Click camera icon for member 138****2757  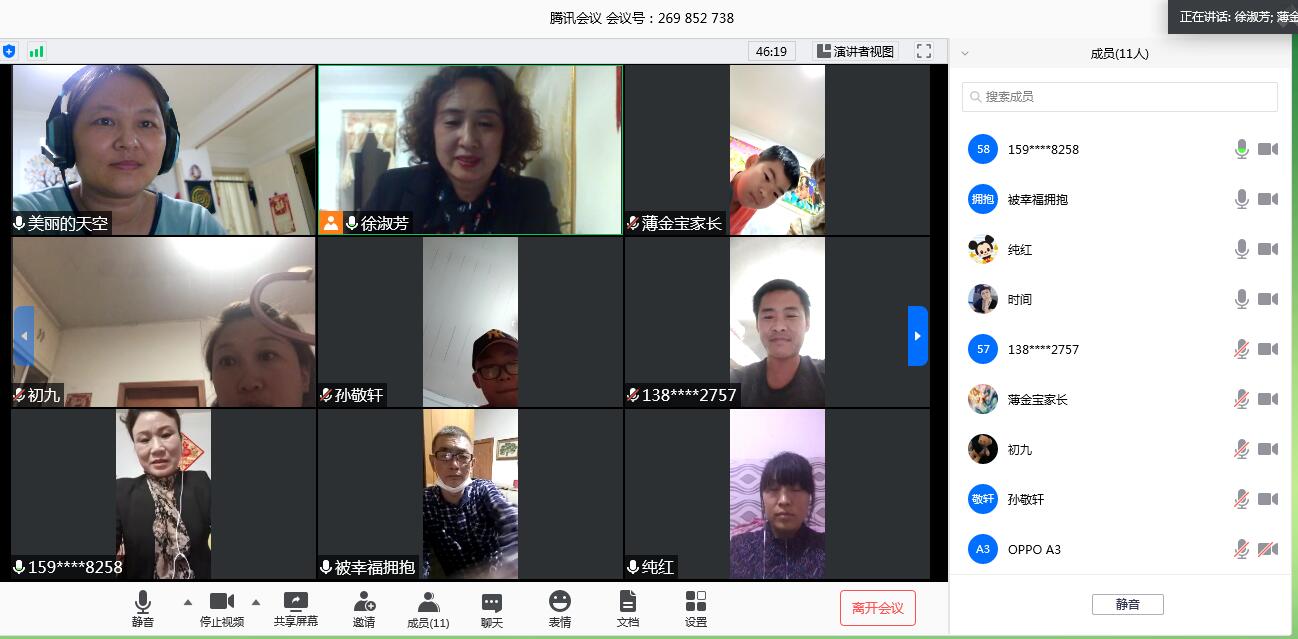coord(1268,349)
